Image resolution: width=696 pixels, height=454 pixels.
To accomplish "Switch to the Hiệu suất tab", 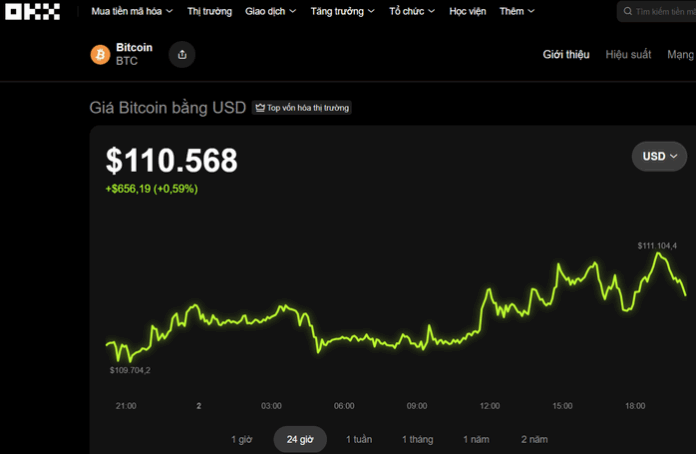I will (628, 55).
